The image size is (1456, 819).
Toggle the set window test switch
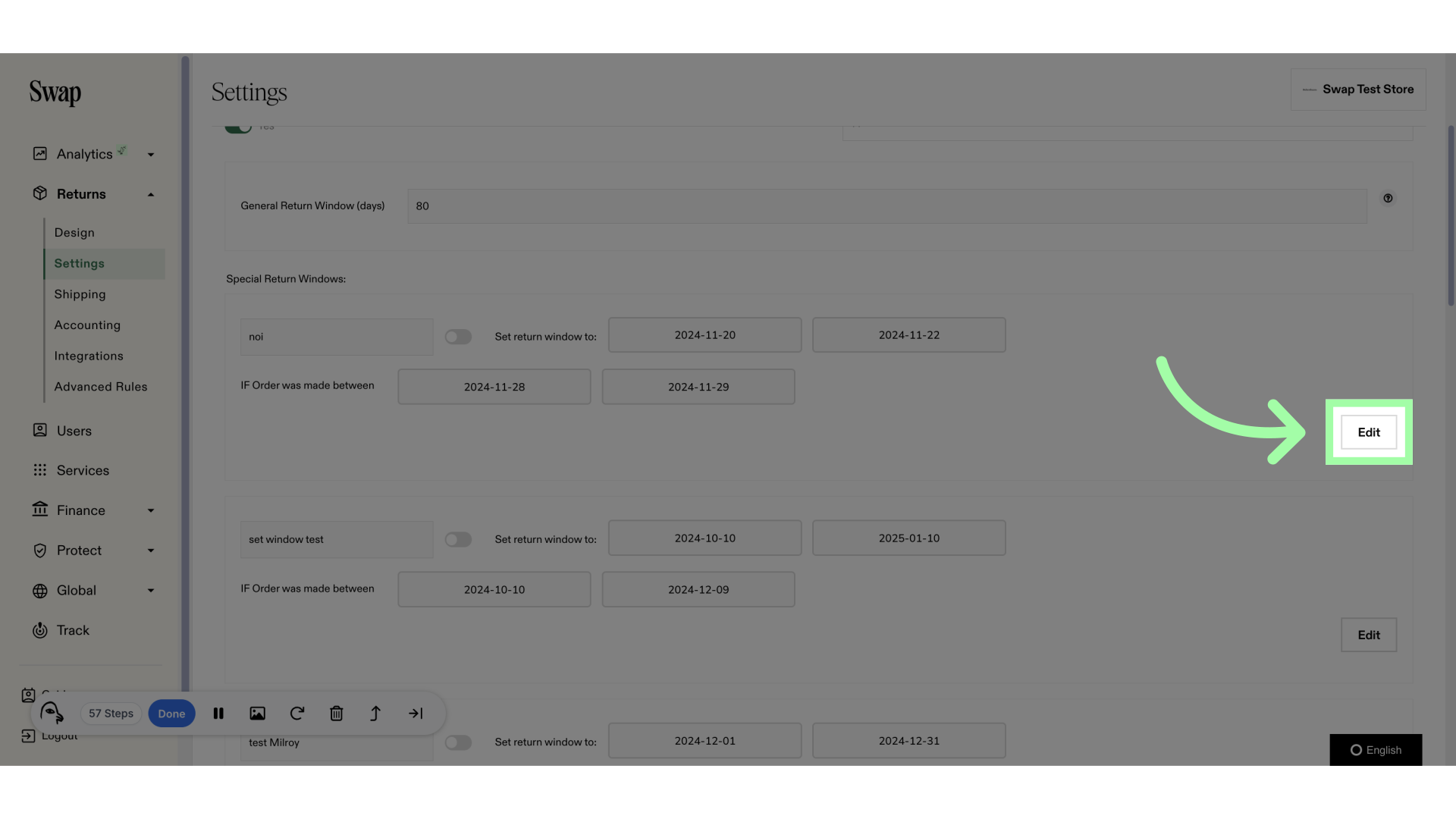457,538
